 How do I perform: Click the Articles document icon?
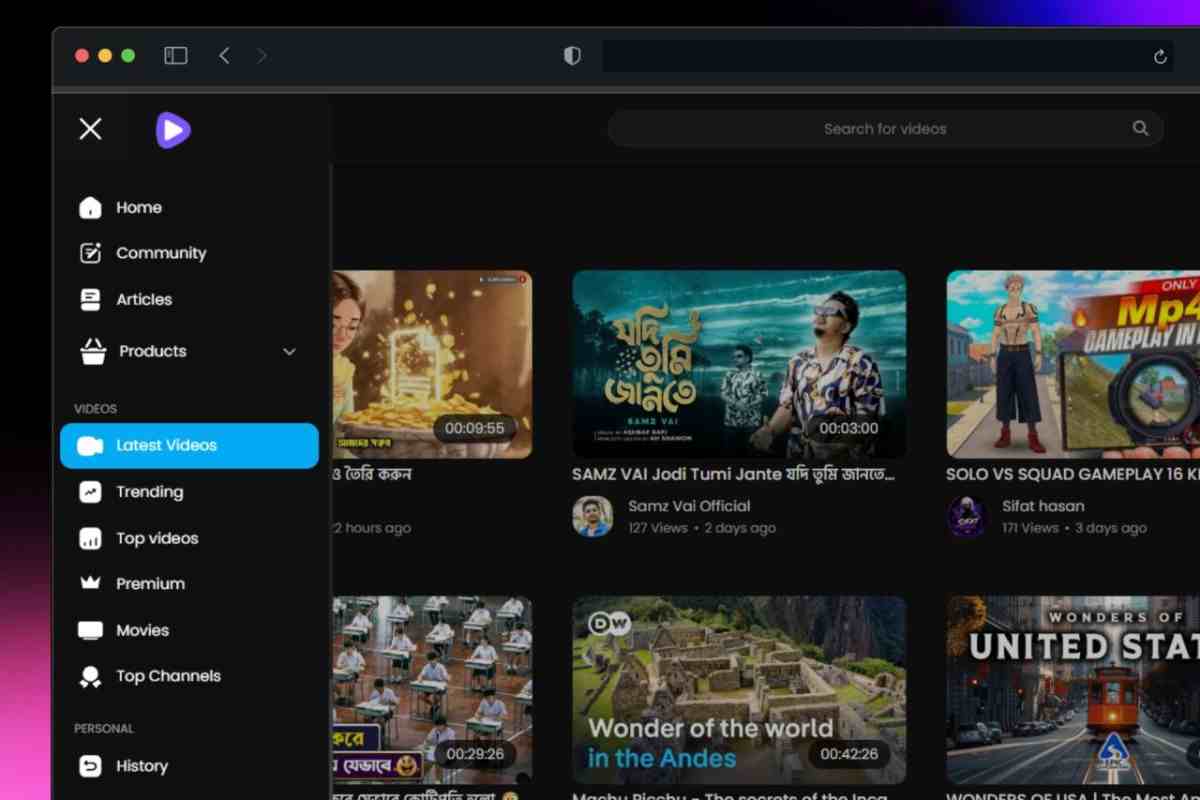(x=90, y=299)
